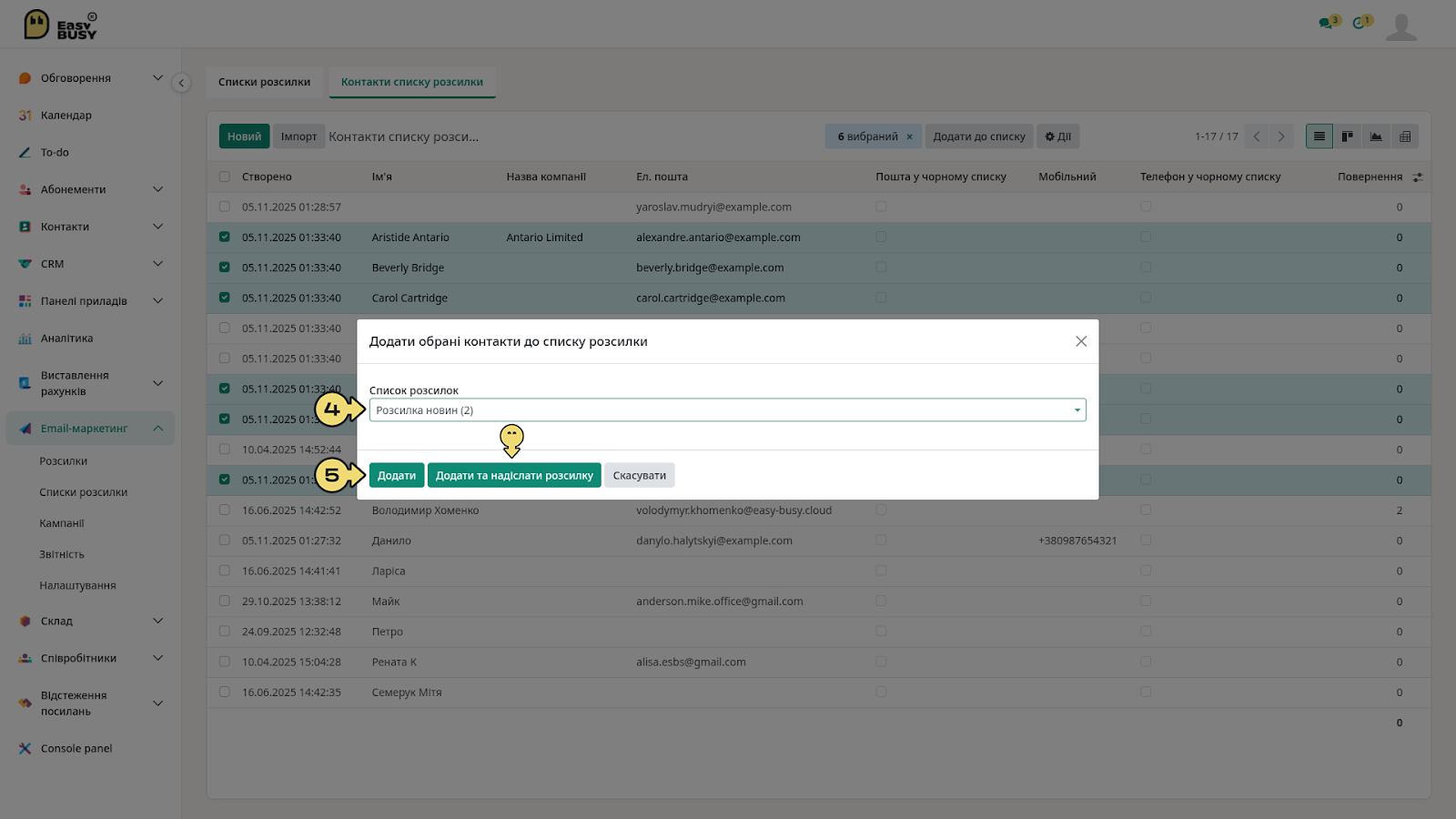Toggle the select-all header checkbox

(x=225, y=177)
